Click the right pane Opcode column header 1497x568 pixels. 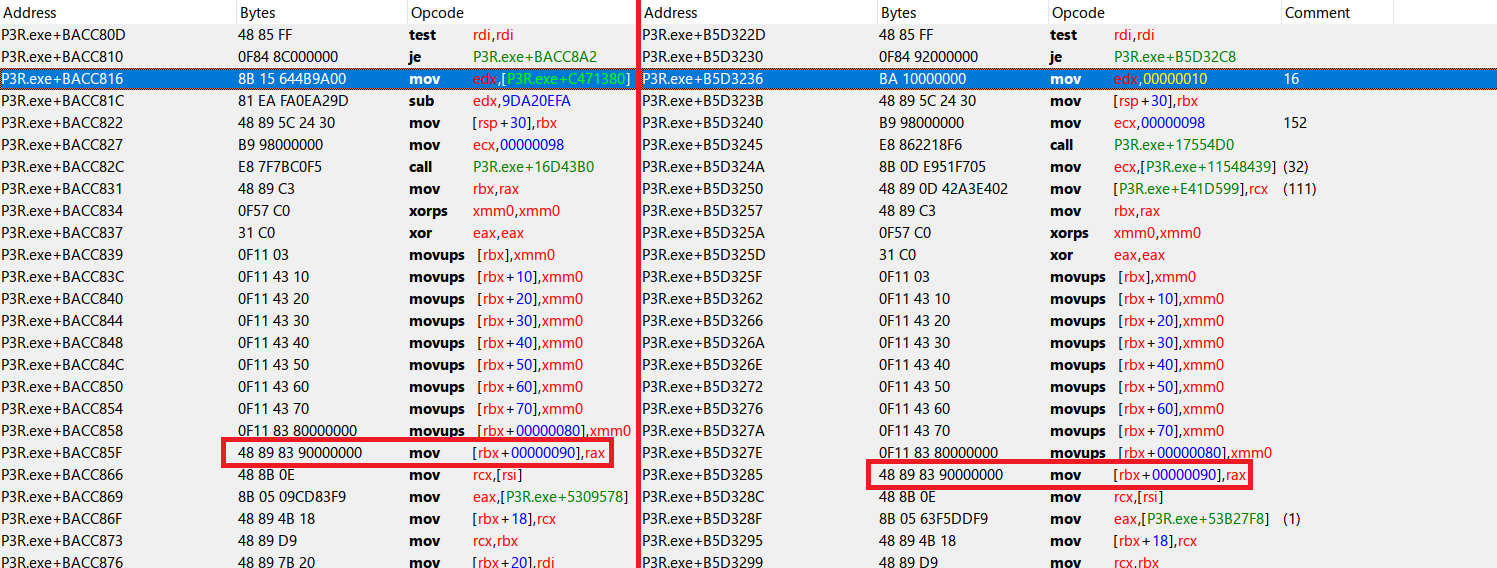pos(1078,13)
